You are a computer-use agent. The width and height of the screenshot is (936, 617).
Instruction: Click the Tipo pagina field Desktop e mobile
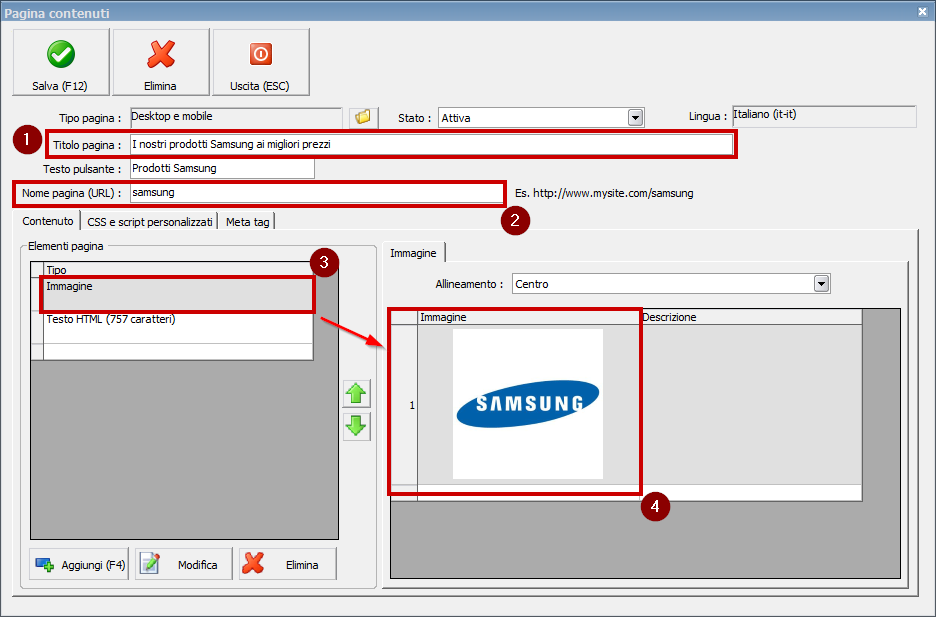236,117
